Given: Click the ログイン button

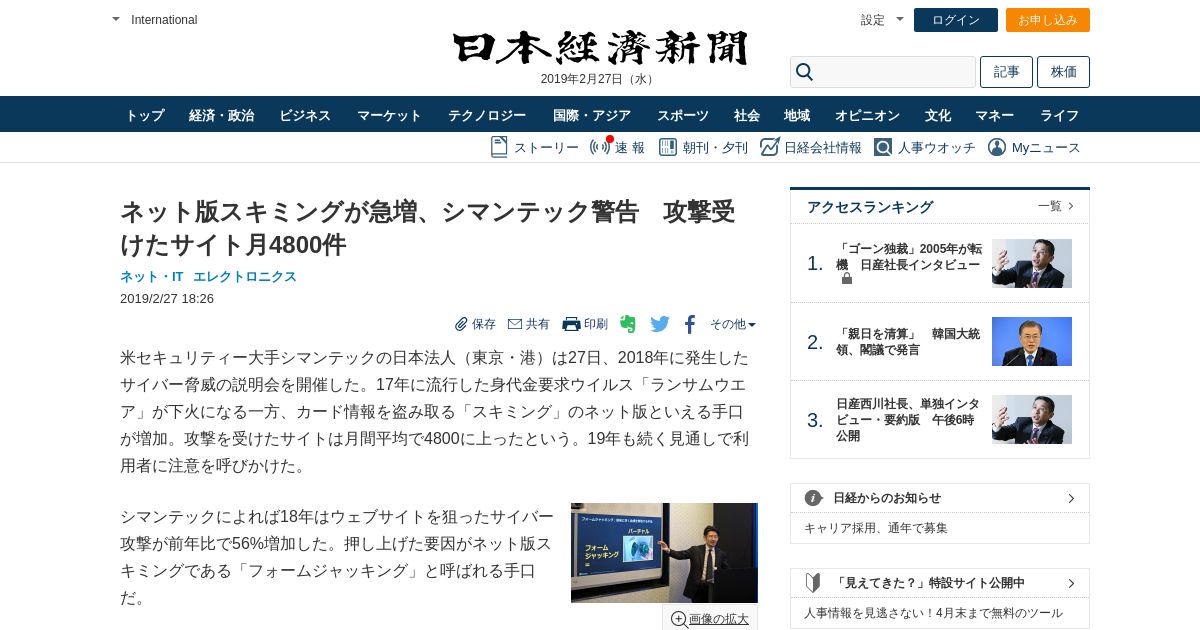Looking at the screenshot, I should pos(956,20).
